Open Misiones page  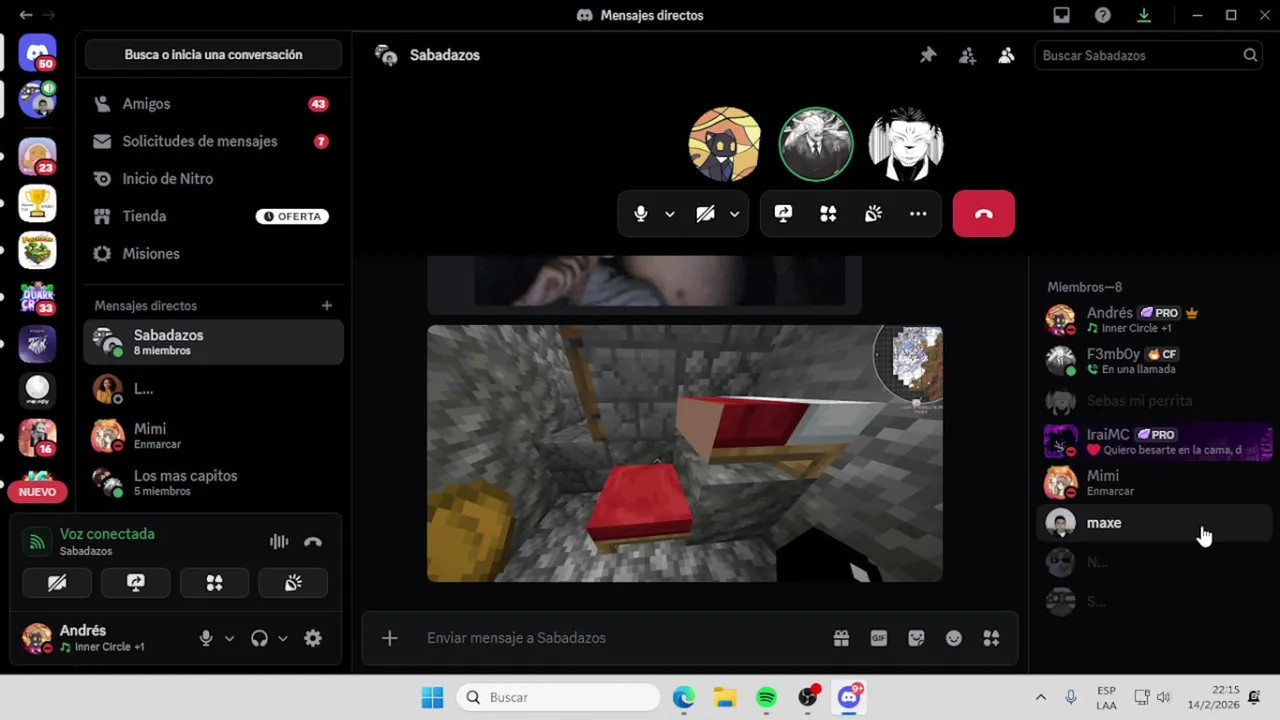(x=213, y=254)
